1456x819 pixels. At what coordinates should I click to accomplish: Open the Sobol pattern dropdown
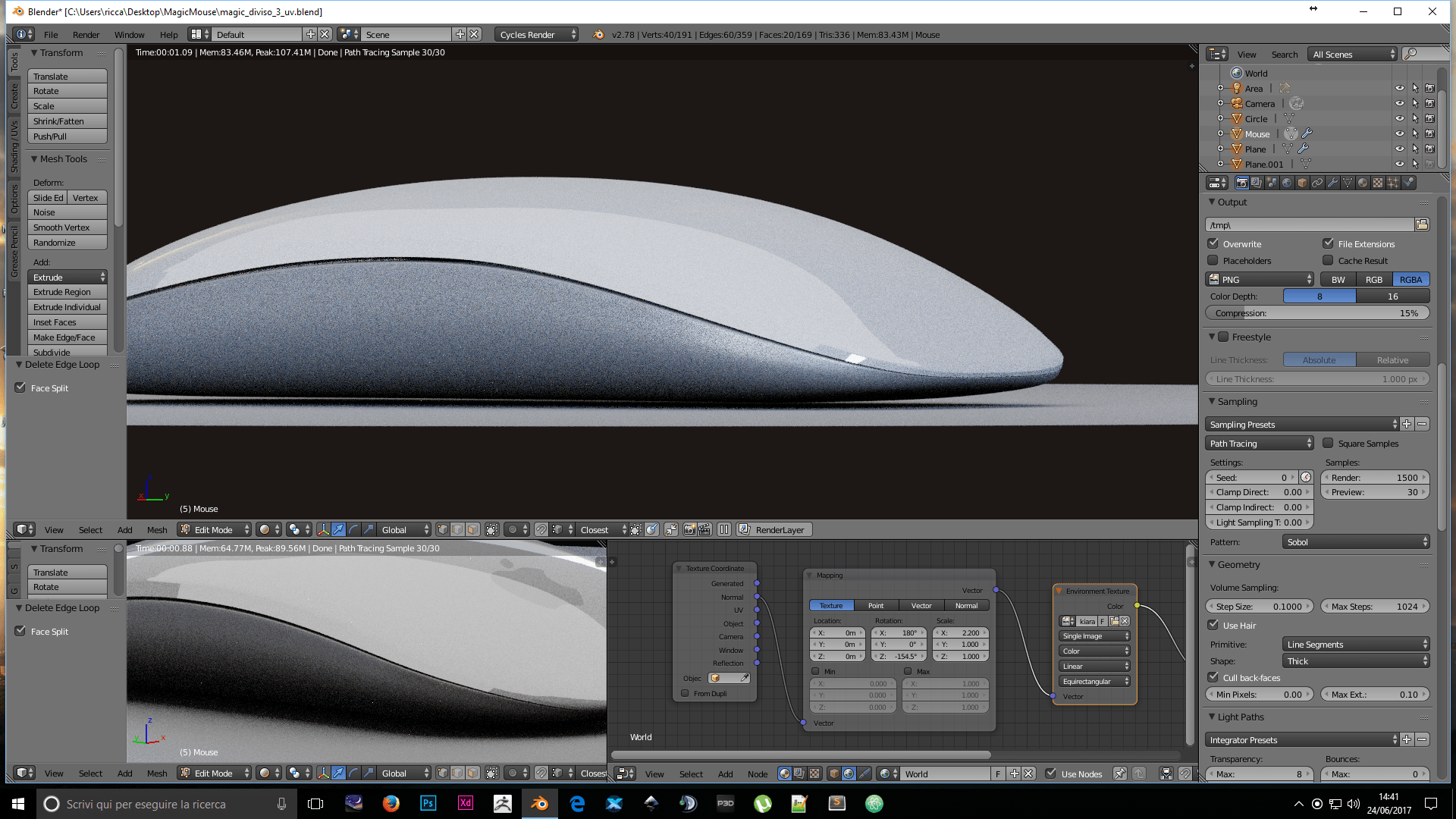pos(1356,541)
